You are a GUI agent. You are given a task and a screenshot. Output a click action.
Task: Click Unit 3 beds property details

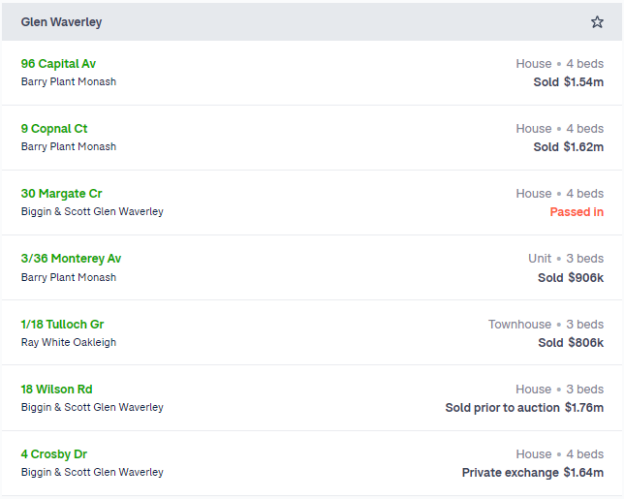566,259
